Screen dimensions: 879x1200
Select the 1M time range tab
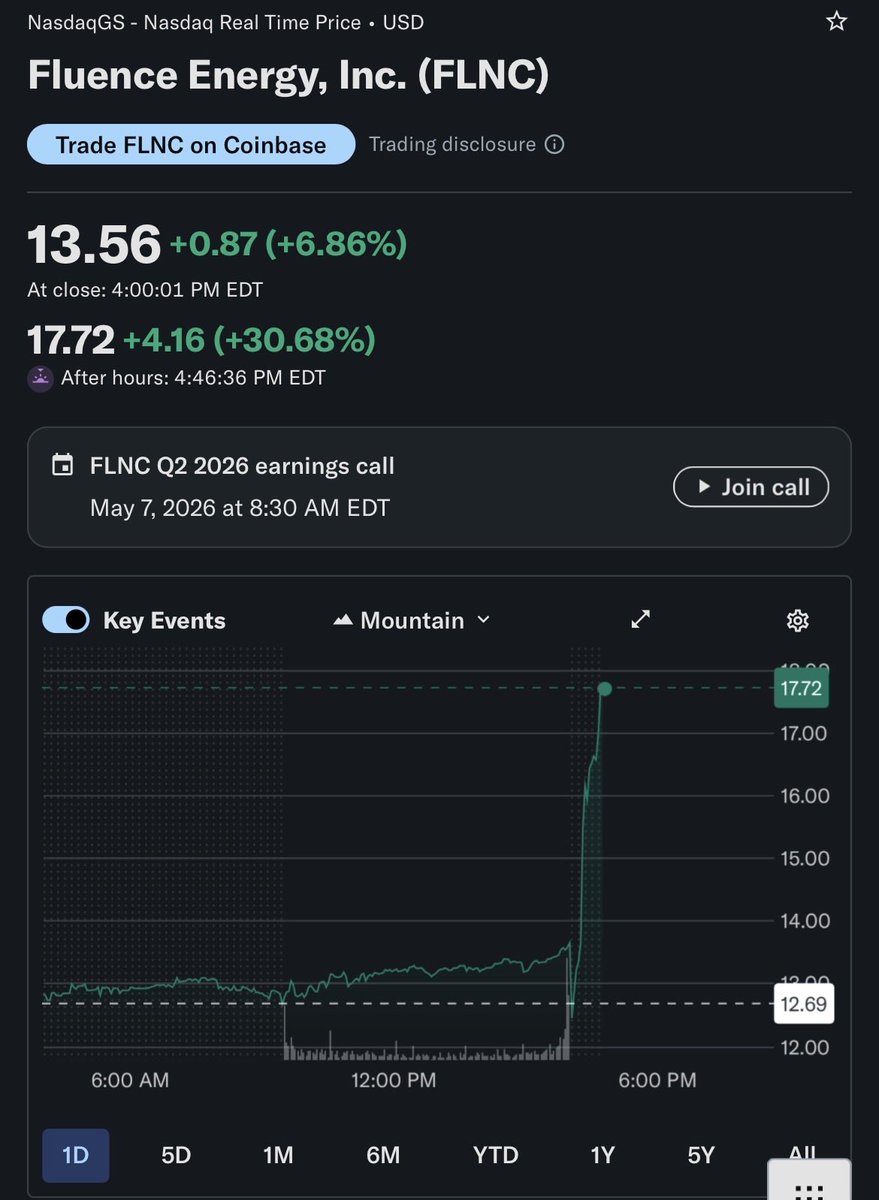click(x=278, y=1155)
